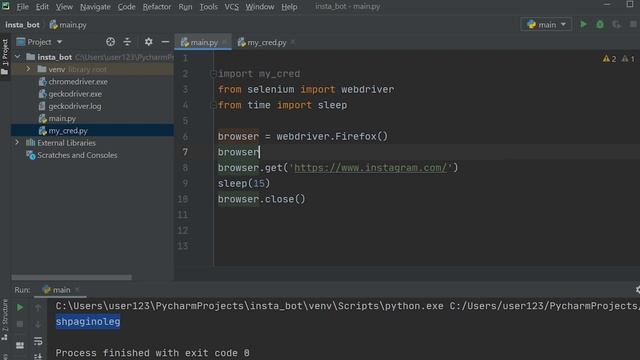Close the my_cred.py editor tab

[x=293, y=42]
